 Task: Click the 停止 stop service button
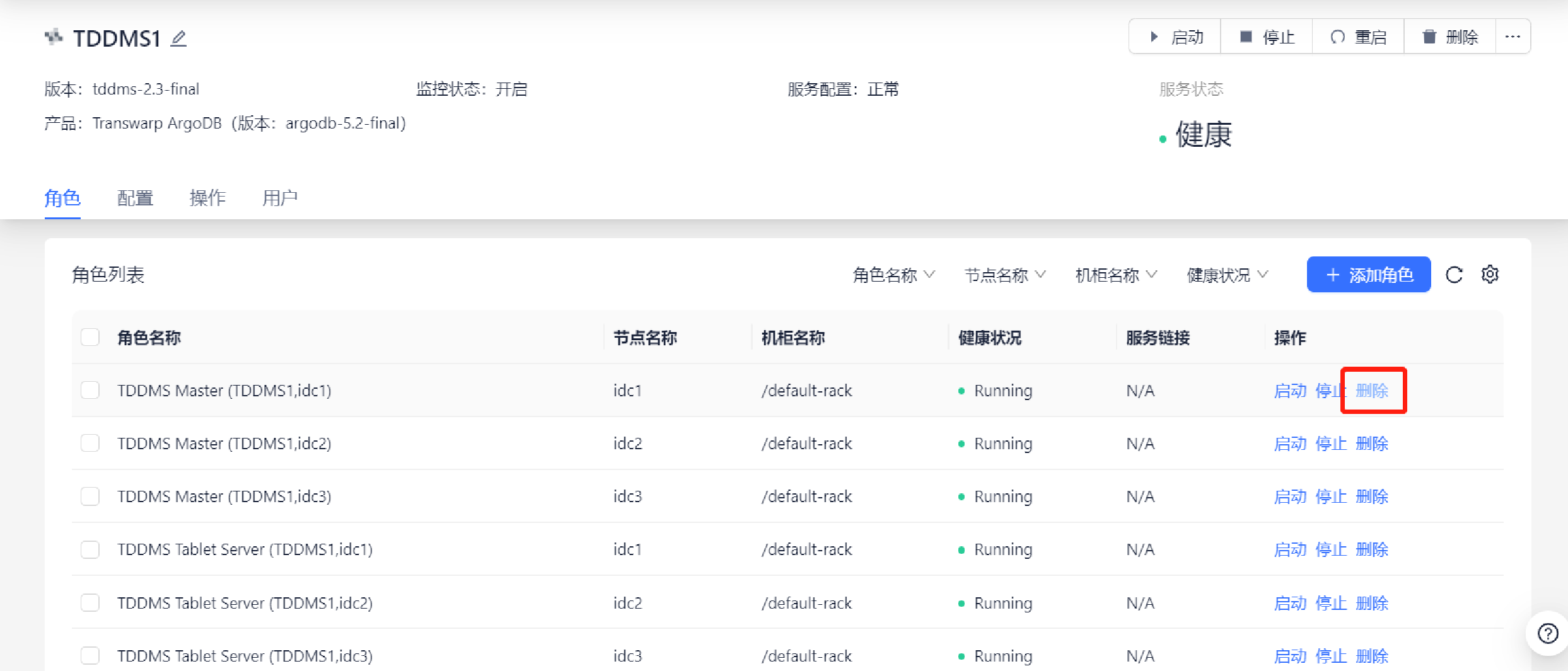click(1267, 37)
